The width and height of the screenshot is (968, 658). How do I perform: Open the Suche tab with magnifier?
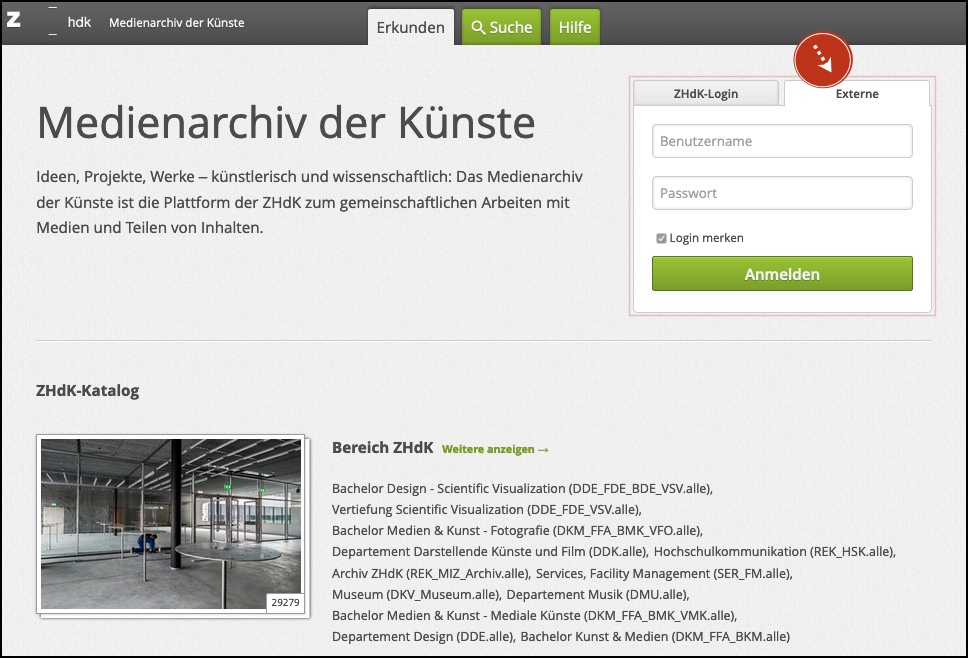[501, 27]
